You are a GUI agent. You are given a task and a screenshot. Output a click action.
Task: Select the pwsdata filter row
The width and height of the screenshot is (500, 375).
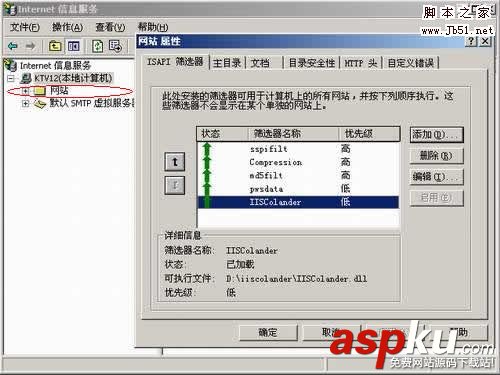[x=299, y=189]
